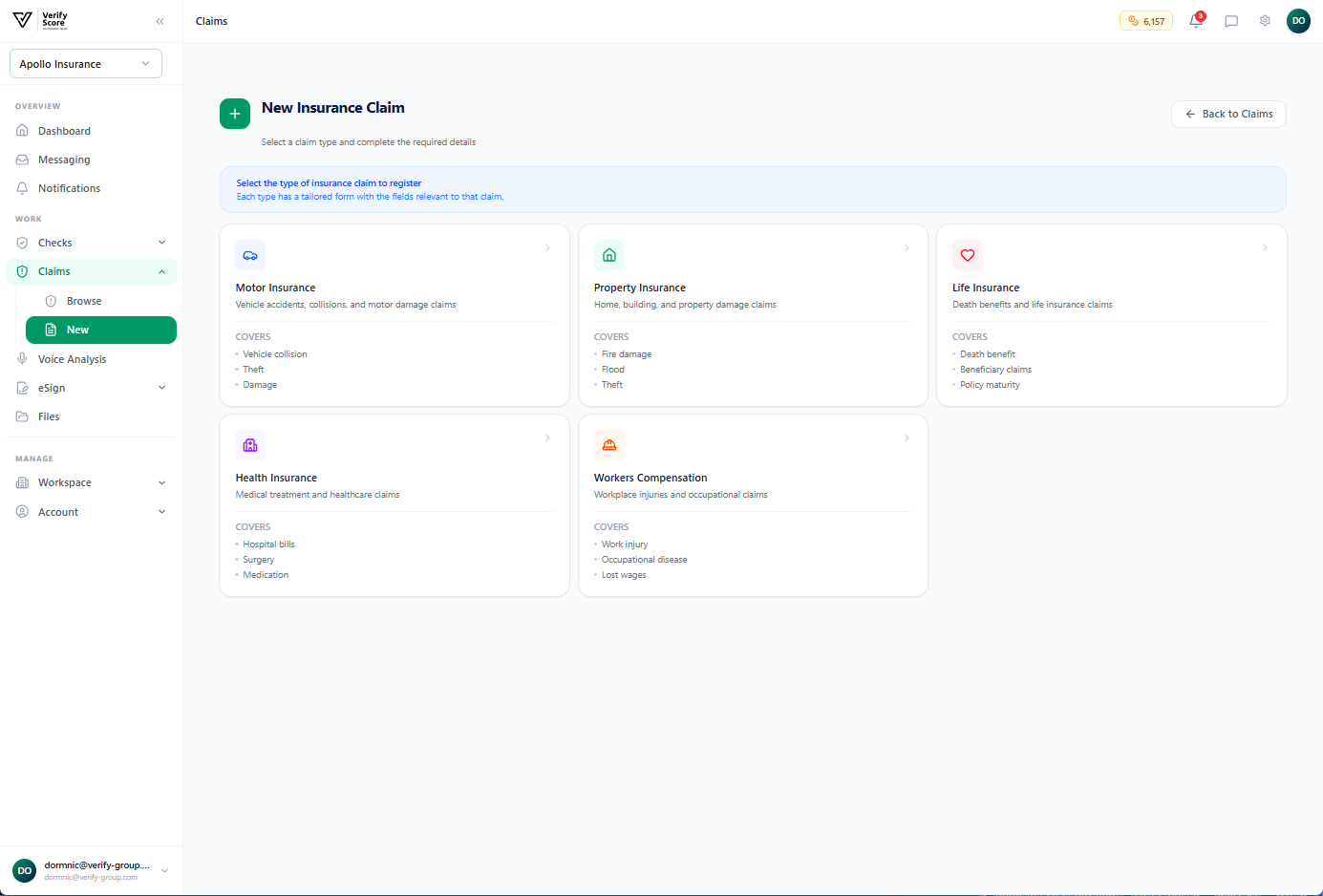
Task: Click 'Policy maturity' cover item
Action: click(x=990, y=385)
